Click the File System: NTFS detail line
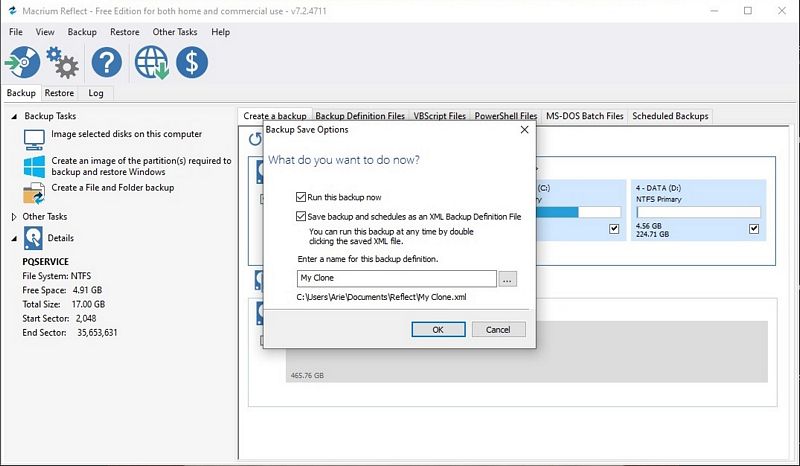This screenshot has height=466, width=800. (x=57, y=276)
